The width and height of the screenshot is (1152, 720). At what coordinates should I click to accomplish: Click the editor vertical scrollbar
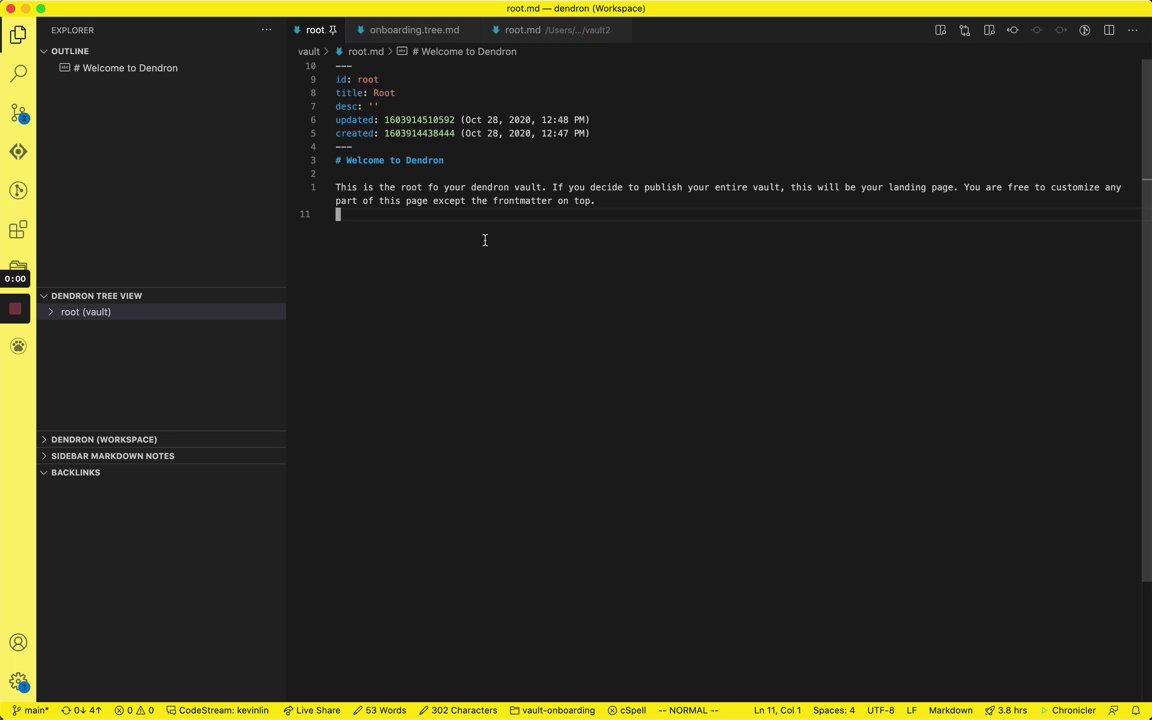click(1147, 367)
